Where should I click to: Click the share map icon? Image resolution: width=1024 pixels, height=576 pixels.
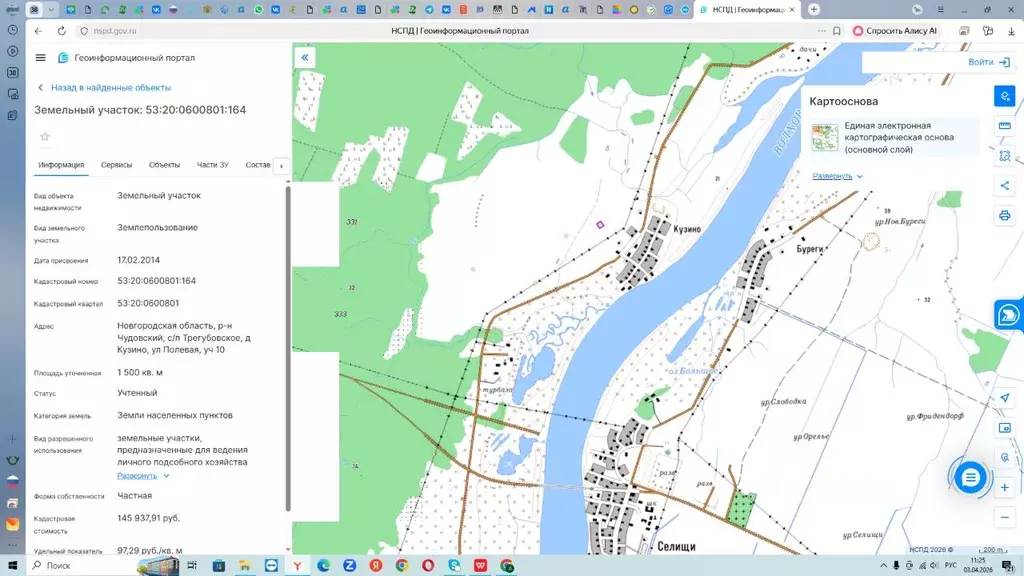tap(1005, 185)
